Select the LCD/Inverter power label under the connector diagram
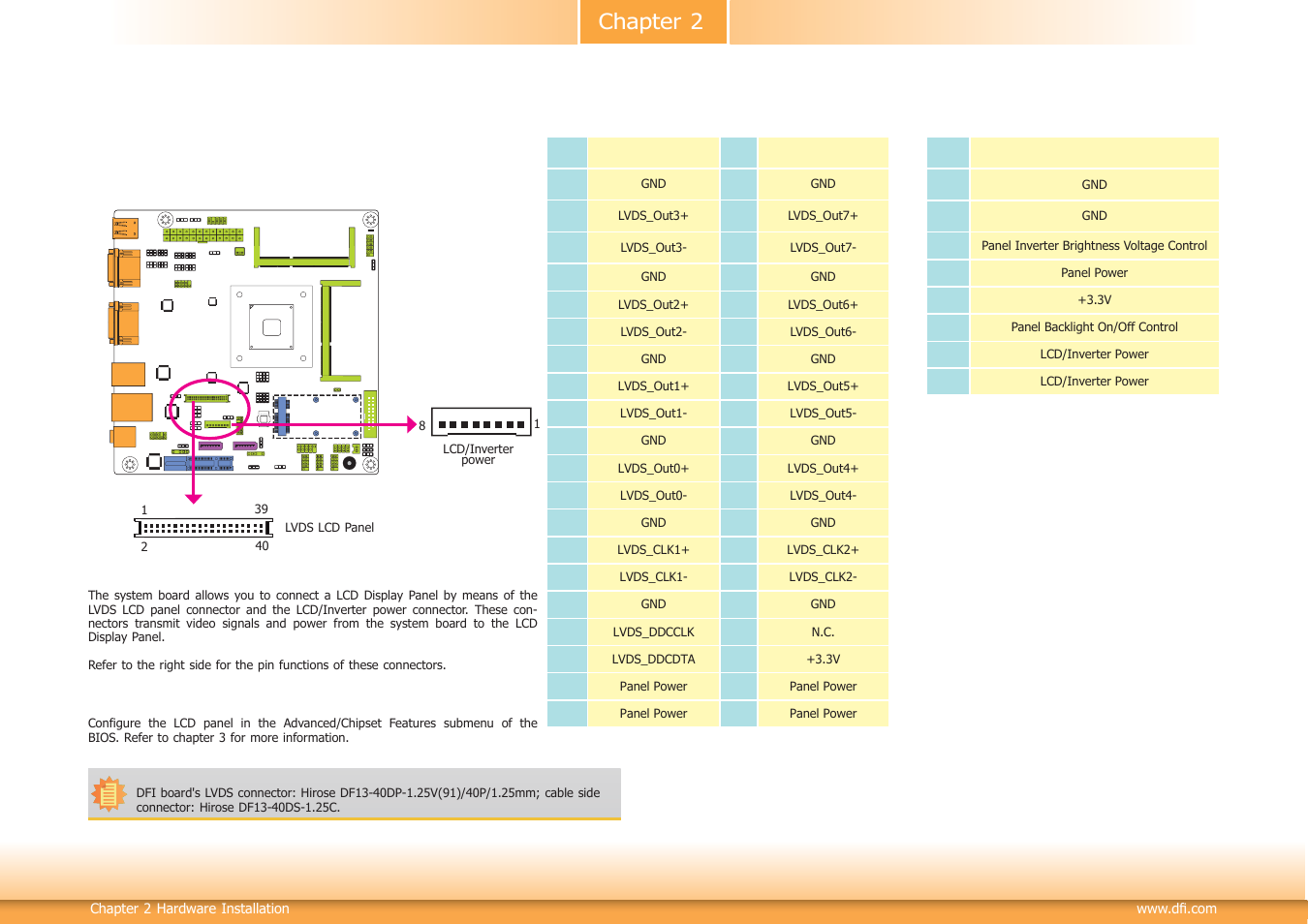 point(479,454)
